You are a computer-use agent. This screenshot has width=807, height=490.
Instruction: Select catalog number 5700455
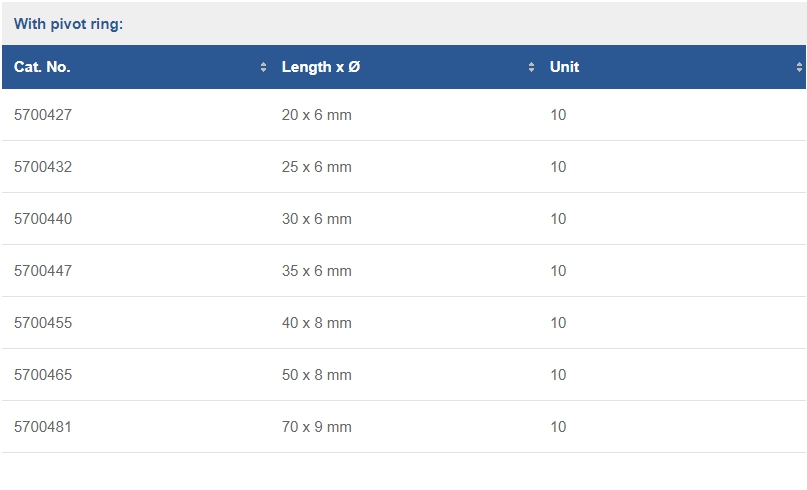coord(43,323)
